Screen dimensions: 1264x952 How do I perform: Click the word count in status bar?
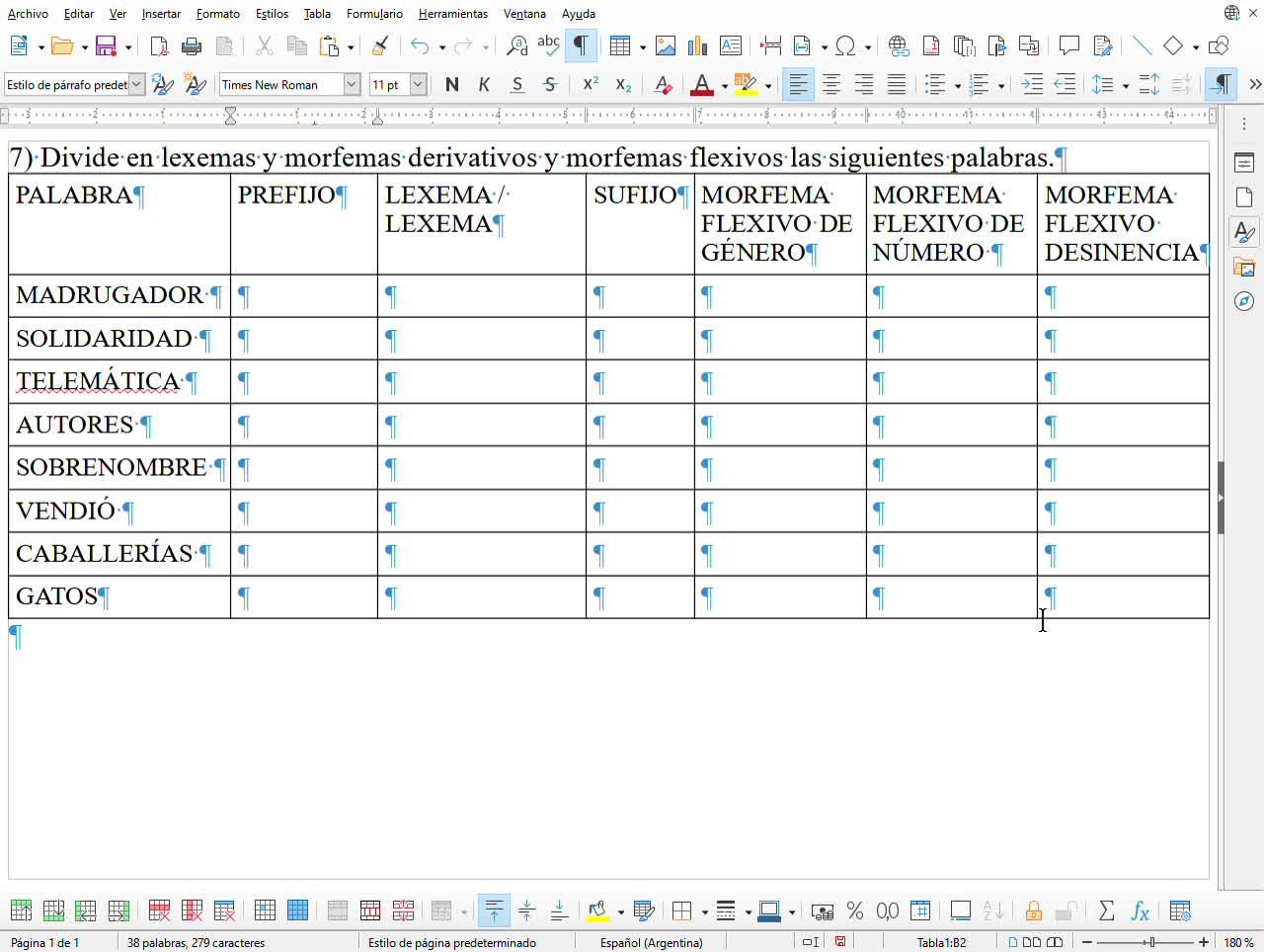pos(196,942)
